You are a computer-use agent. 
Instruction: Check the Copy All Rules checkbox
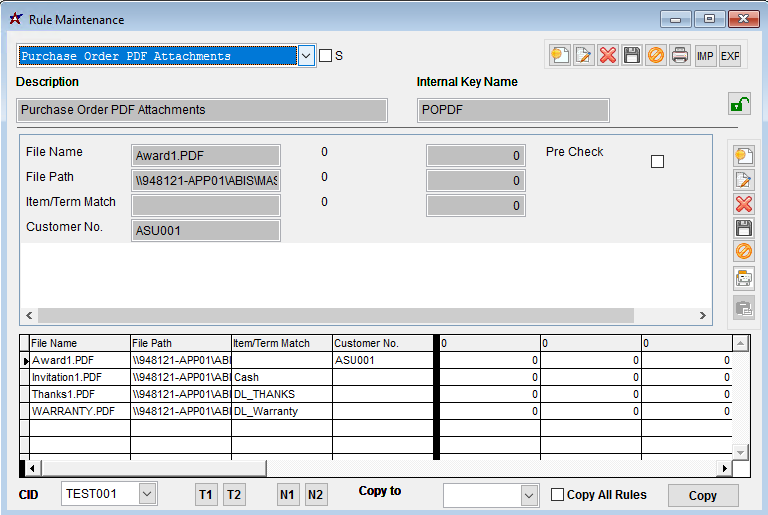click(558, 495)
